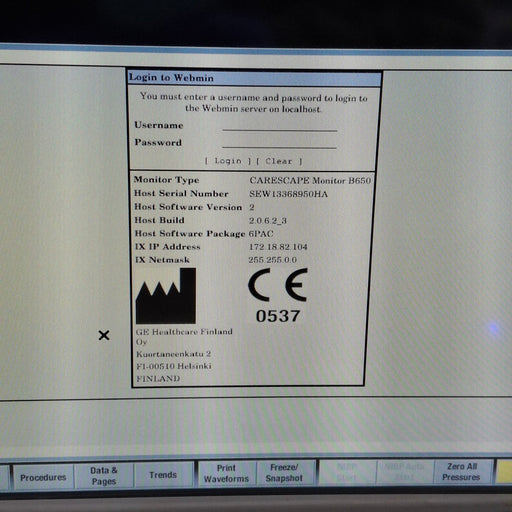Screen dimensions: 512x512
Task: Open the Data & Pages menu
Action: coord(104,476)
